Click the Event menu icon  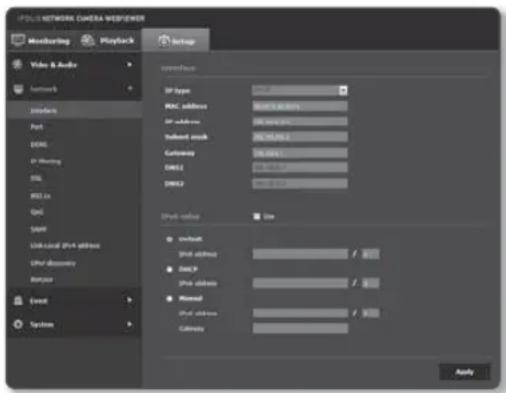point(18,301)
